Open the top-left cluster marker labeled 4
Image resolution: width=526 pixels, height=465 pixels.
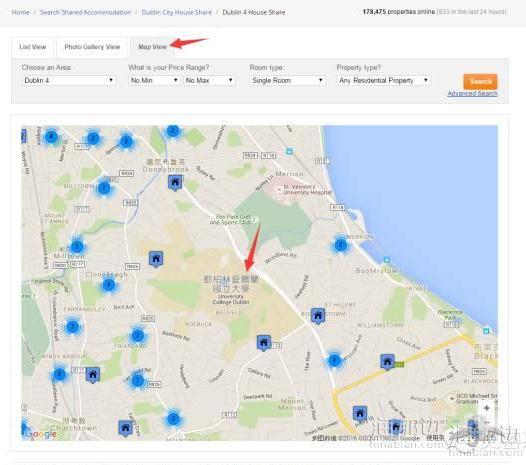coord(51,137)
